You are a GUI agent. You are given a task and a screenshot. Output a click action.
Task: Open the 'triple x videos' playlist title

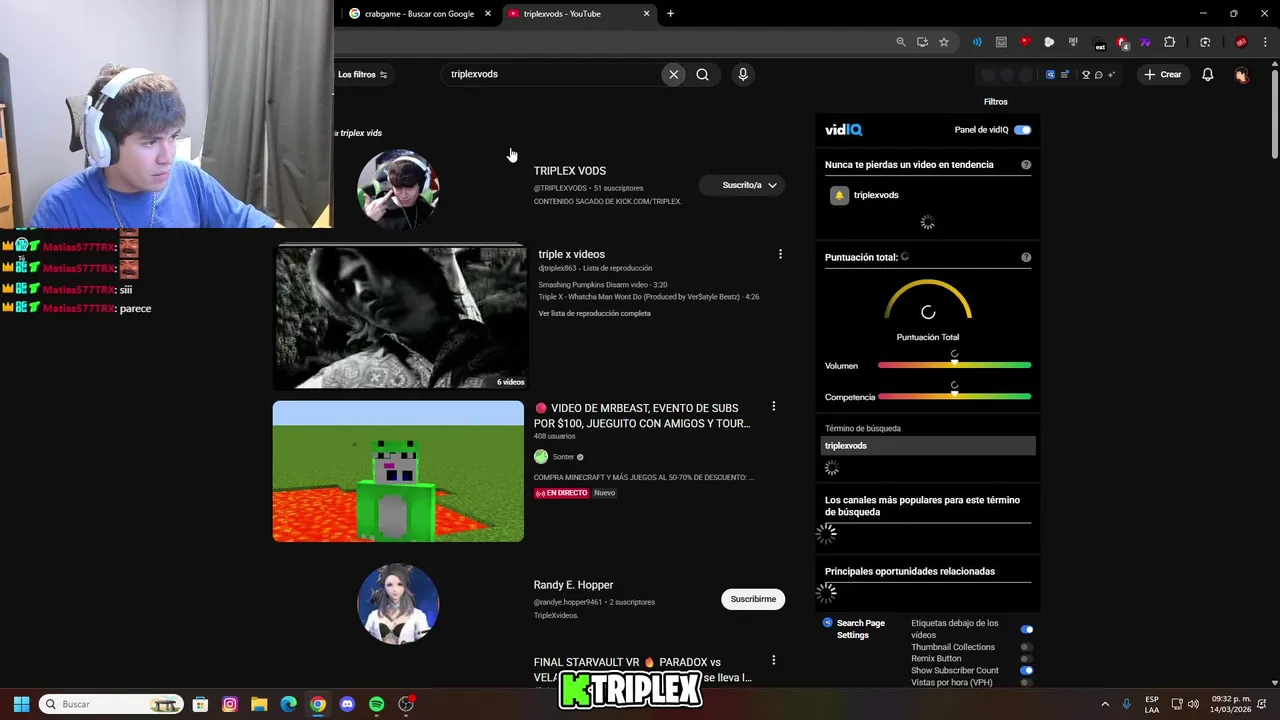coord(571,254)
